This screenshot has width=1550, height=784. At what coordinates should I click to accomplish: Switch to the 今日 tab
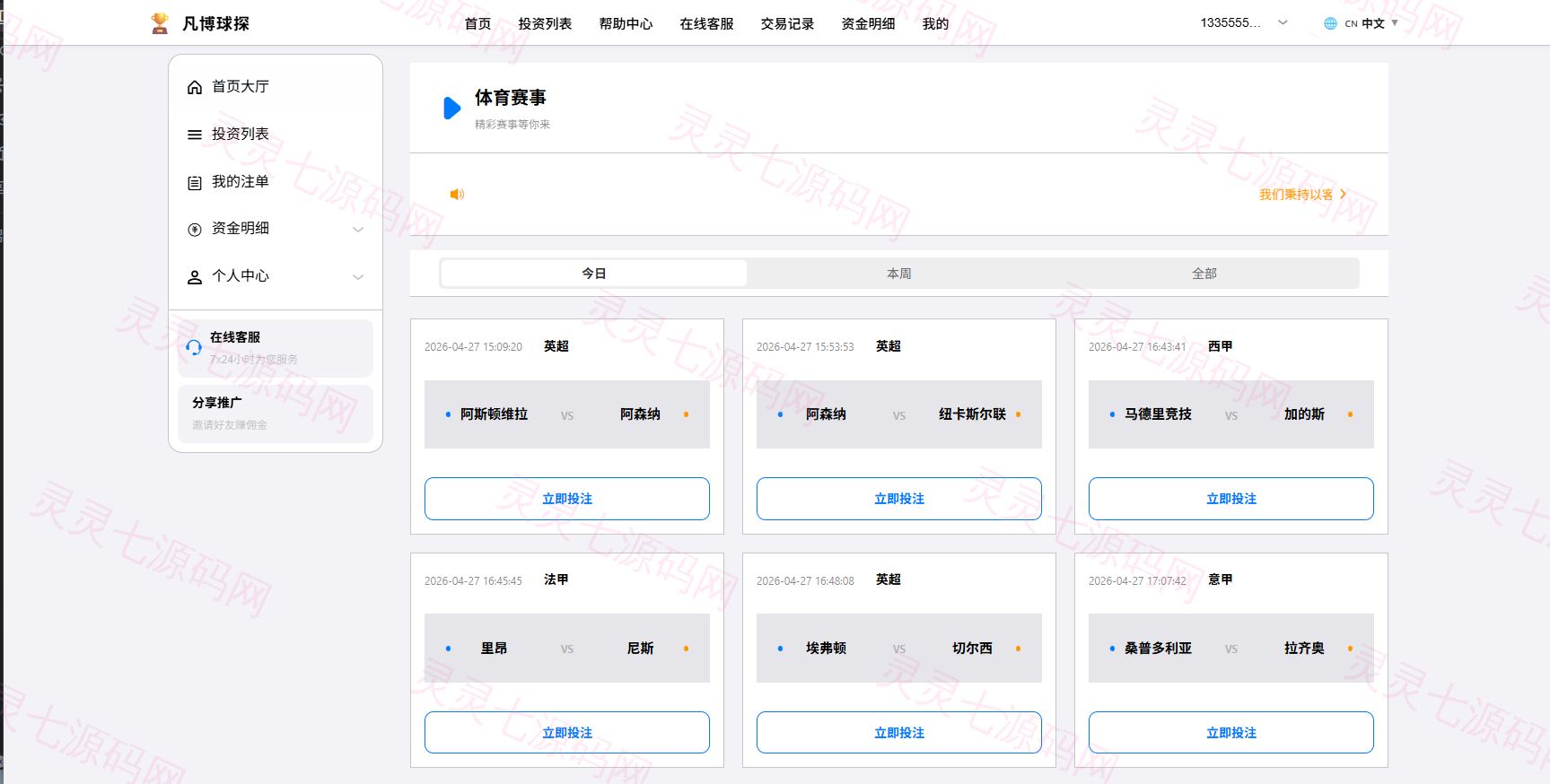coord(594,274)
